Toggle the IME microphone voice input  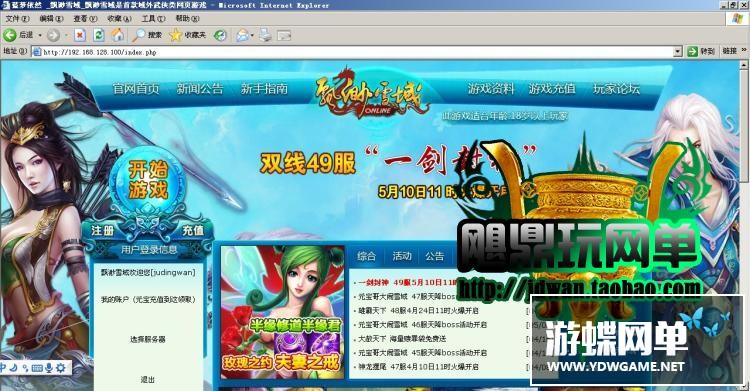point(49,368)
